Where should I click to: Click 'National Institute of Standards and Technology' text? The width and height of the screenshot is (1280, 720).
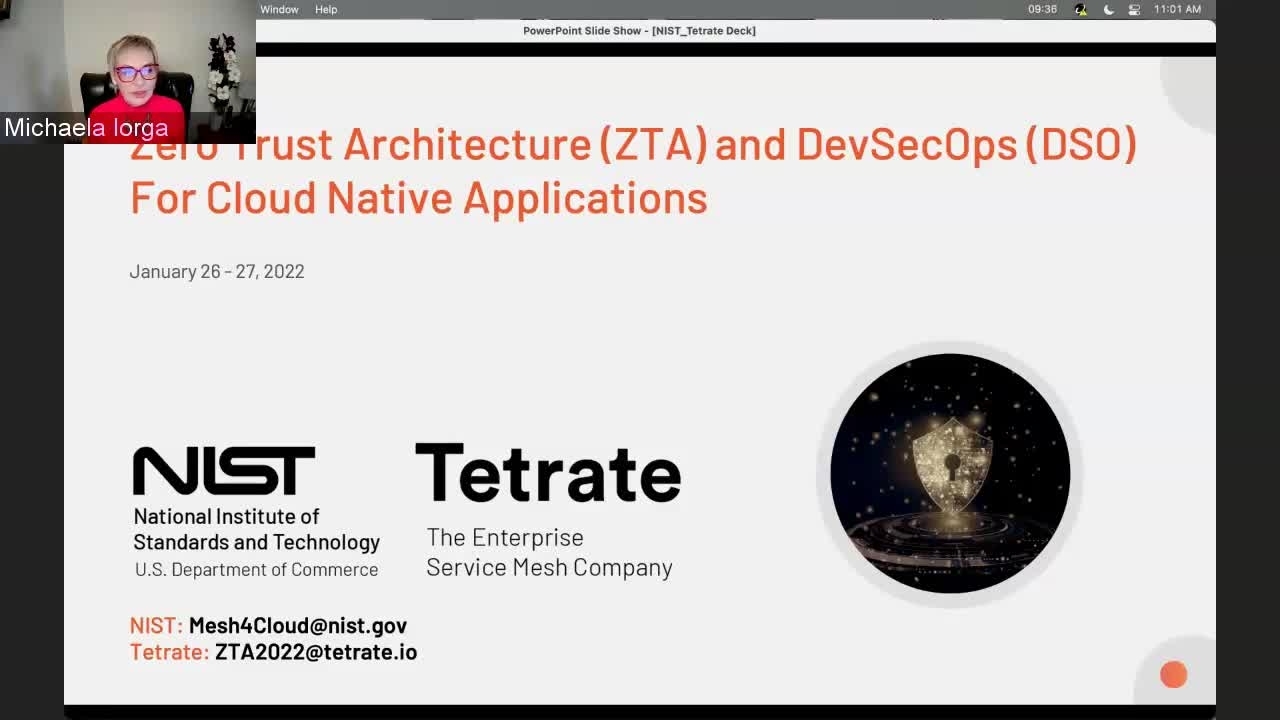point(257,529)
